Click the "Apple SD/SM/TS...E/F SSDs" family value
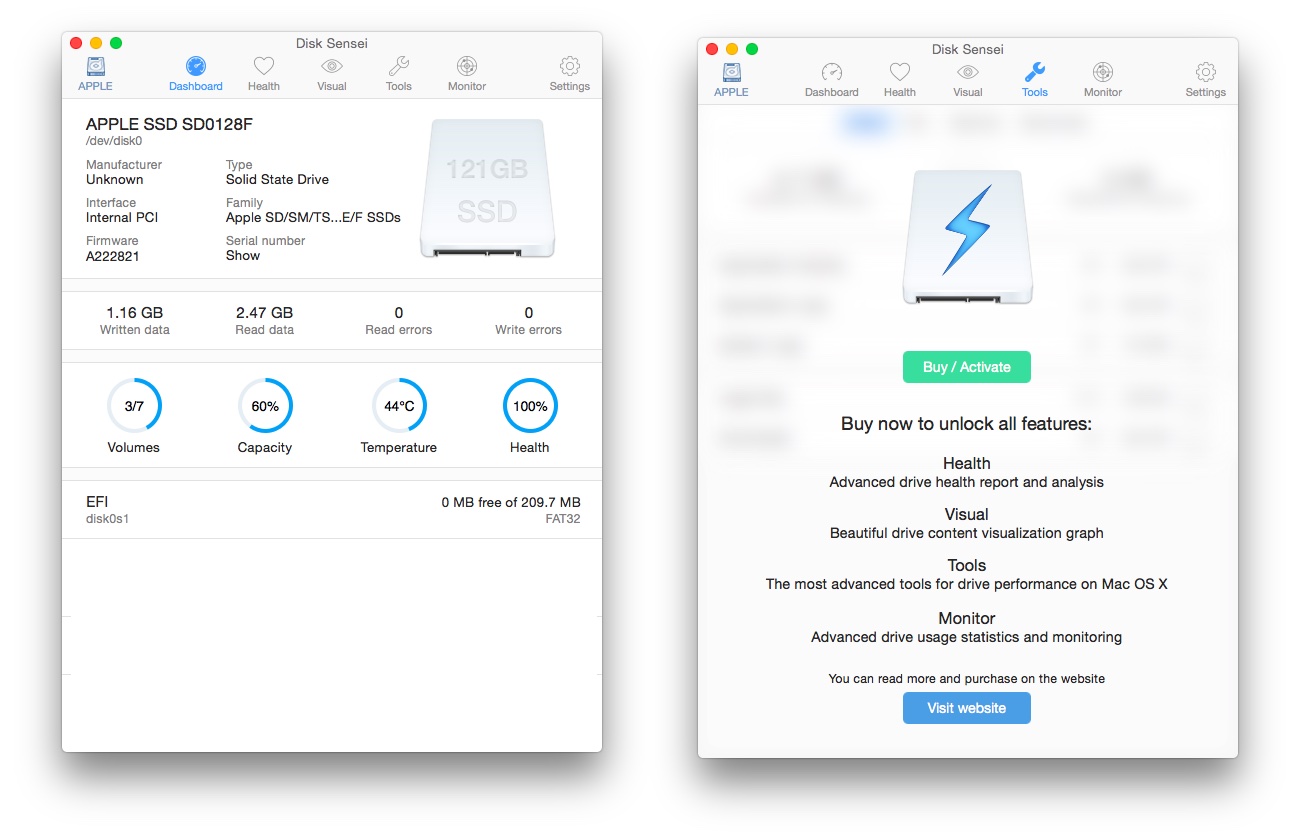The height and width of the screenshot is (832, 1300). [313, 218]
